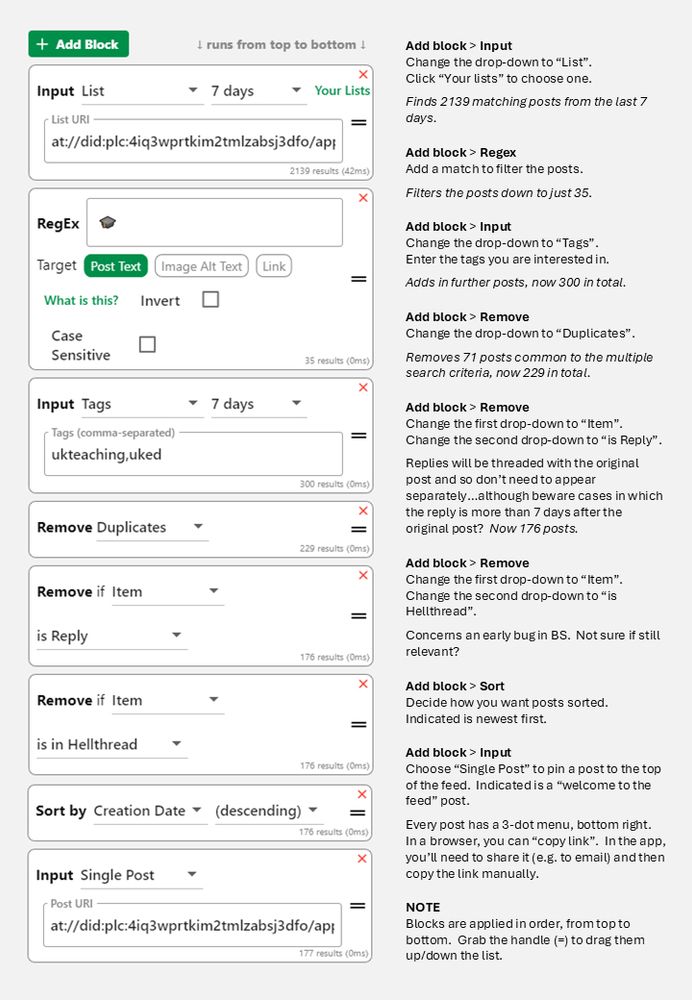Delete the Single Post Input block with X
The image size is (692, 1000).
[362, 859]
